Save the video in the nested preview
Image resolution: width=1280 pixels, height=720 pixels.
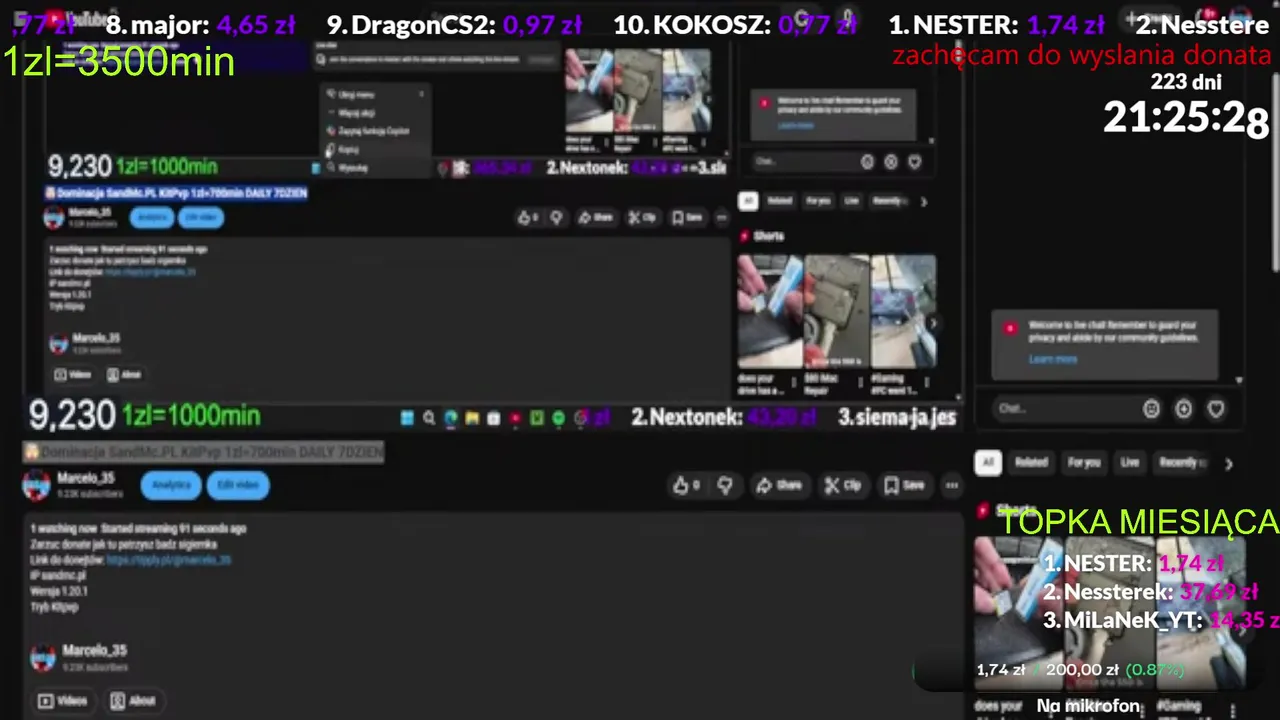[x=687, y=217]
